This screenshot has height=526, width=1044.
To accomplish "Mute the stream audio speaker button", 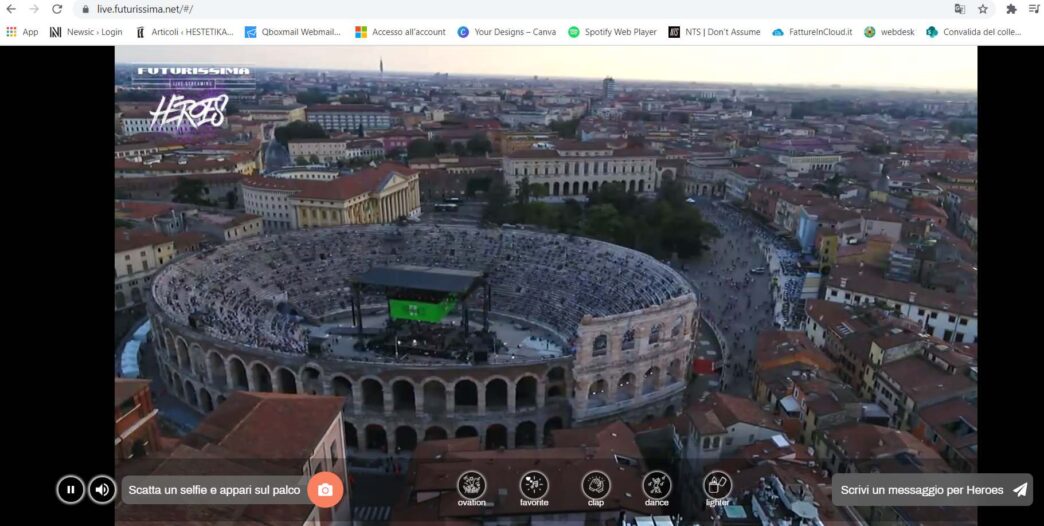I will (102, 489).
